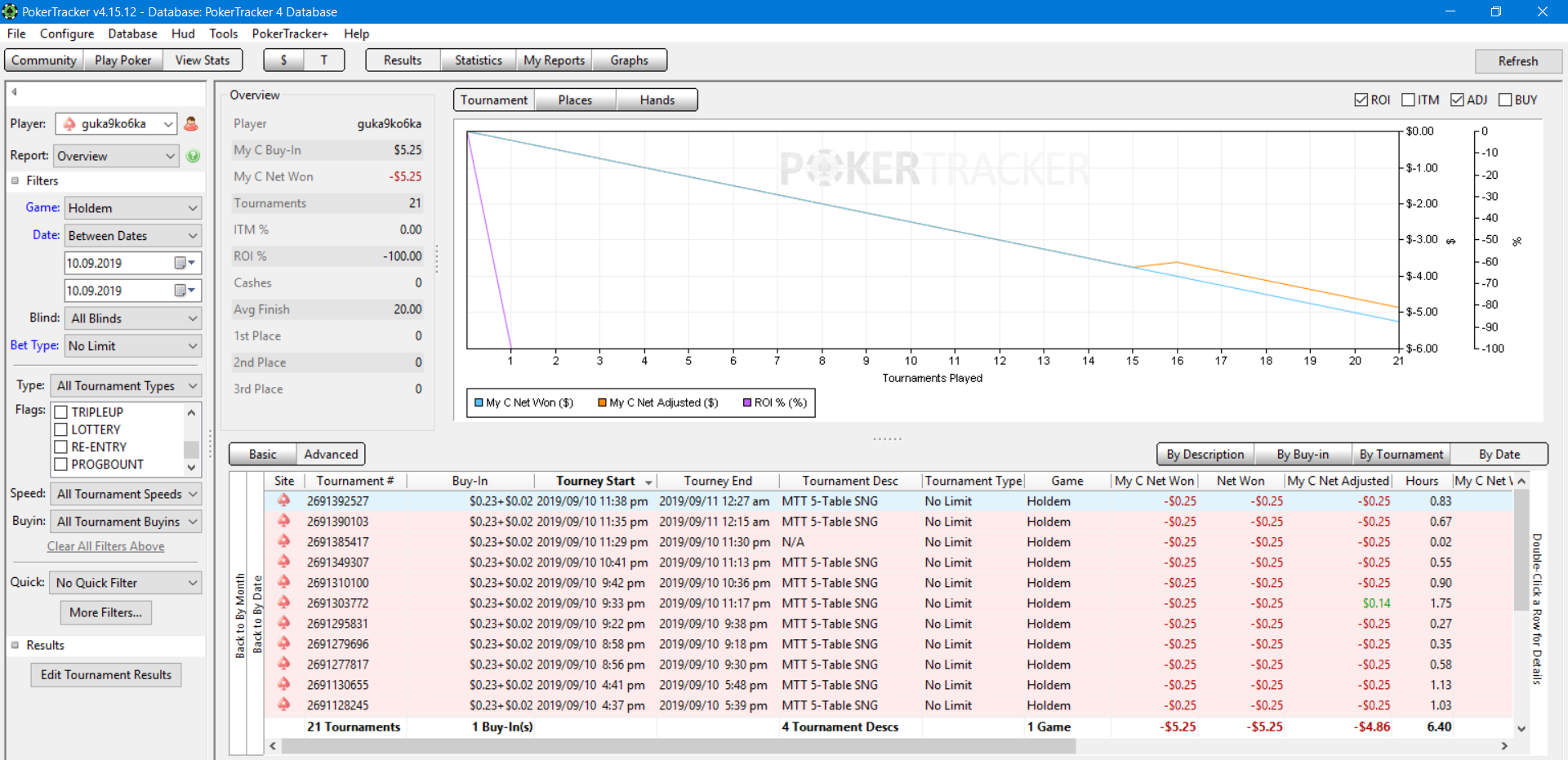The height and width of the screenshot is (760, 1568).
Task: Check the TRIPLEUP flag
Action: [x=60, y=412]
